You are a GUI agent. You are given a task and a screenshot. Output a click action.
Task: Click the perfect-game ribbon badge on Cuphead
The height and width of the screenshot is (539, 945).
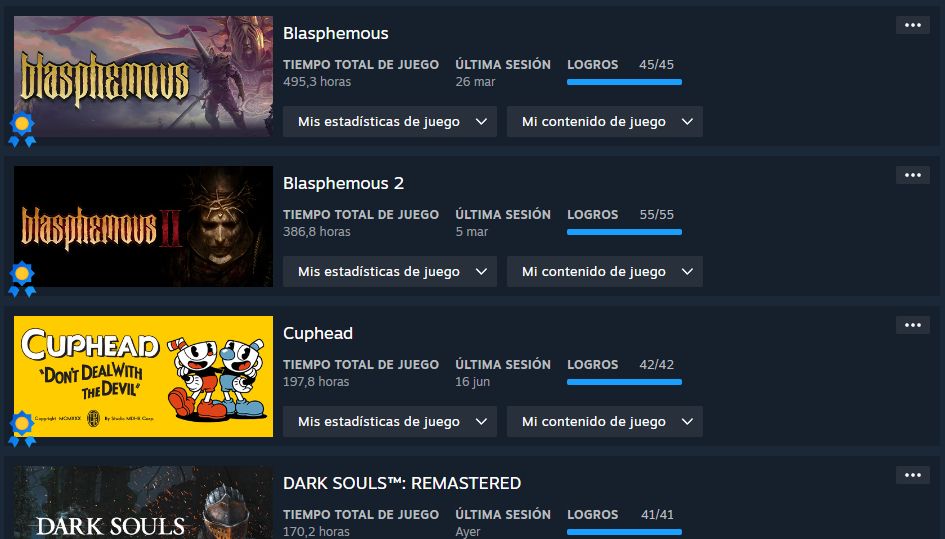[22, 429]
